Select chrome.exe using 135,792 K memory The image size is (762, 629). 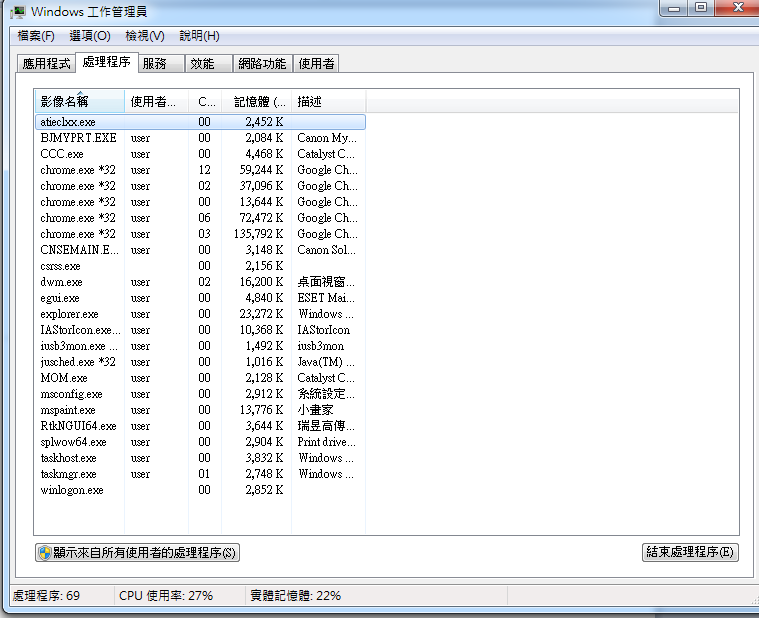pyautogui.click(x=200, y=234)
